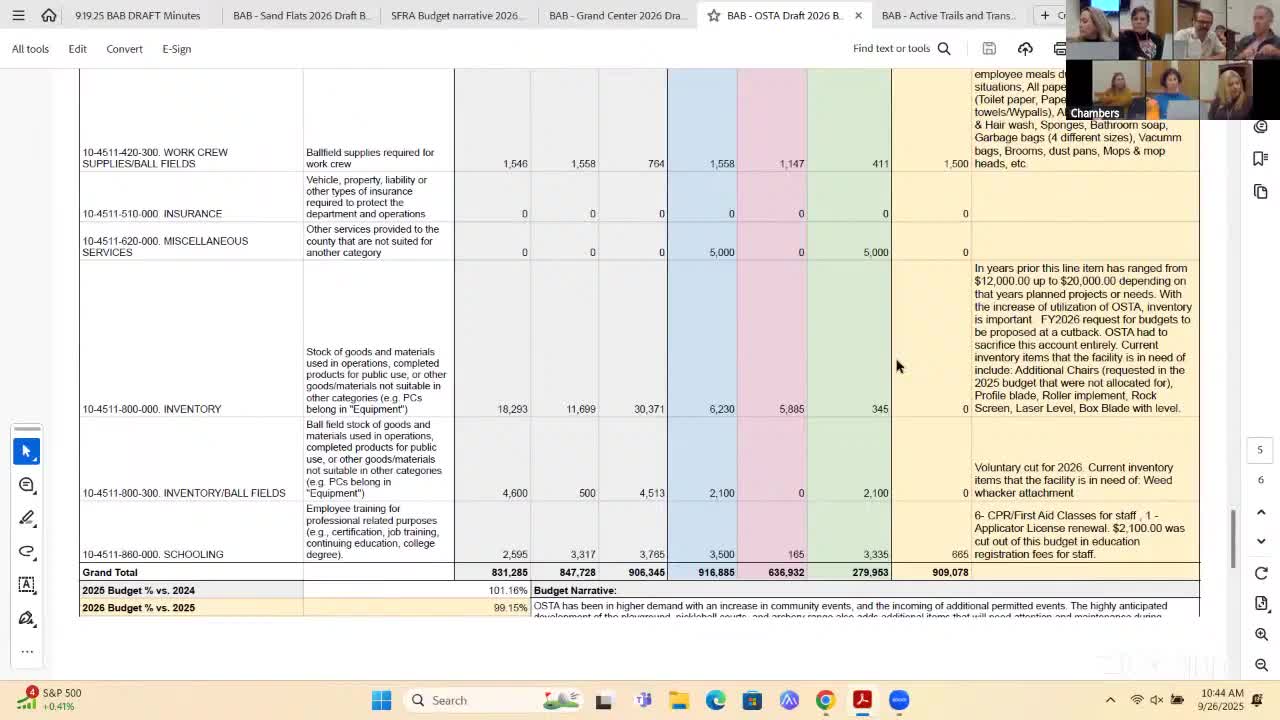
Task: Open the All tools menu
Action: coord(30,48)
